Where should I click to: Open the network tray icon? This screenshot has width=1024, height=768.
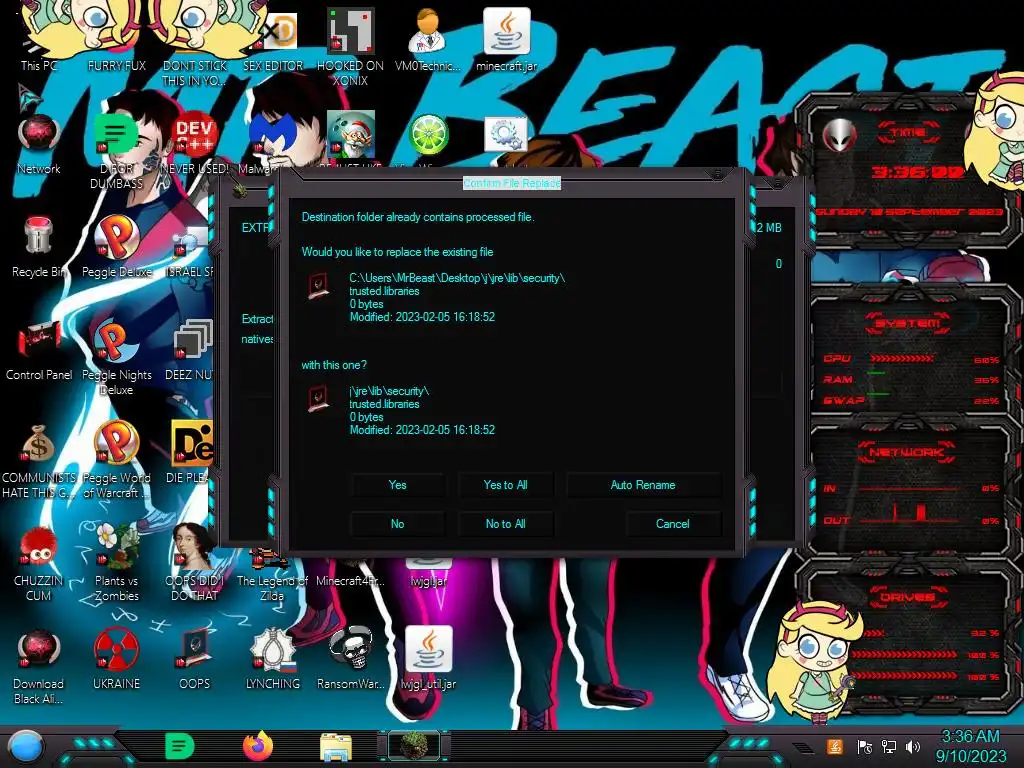[888, 746]
